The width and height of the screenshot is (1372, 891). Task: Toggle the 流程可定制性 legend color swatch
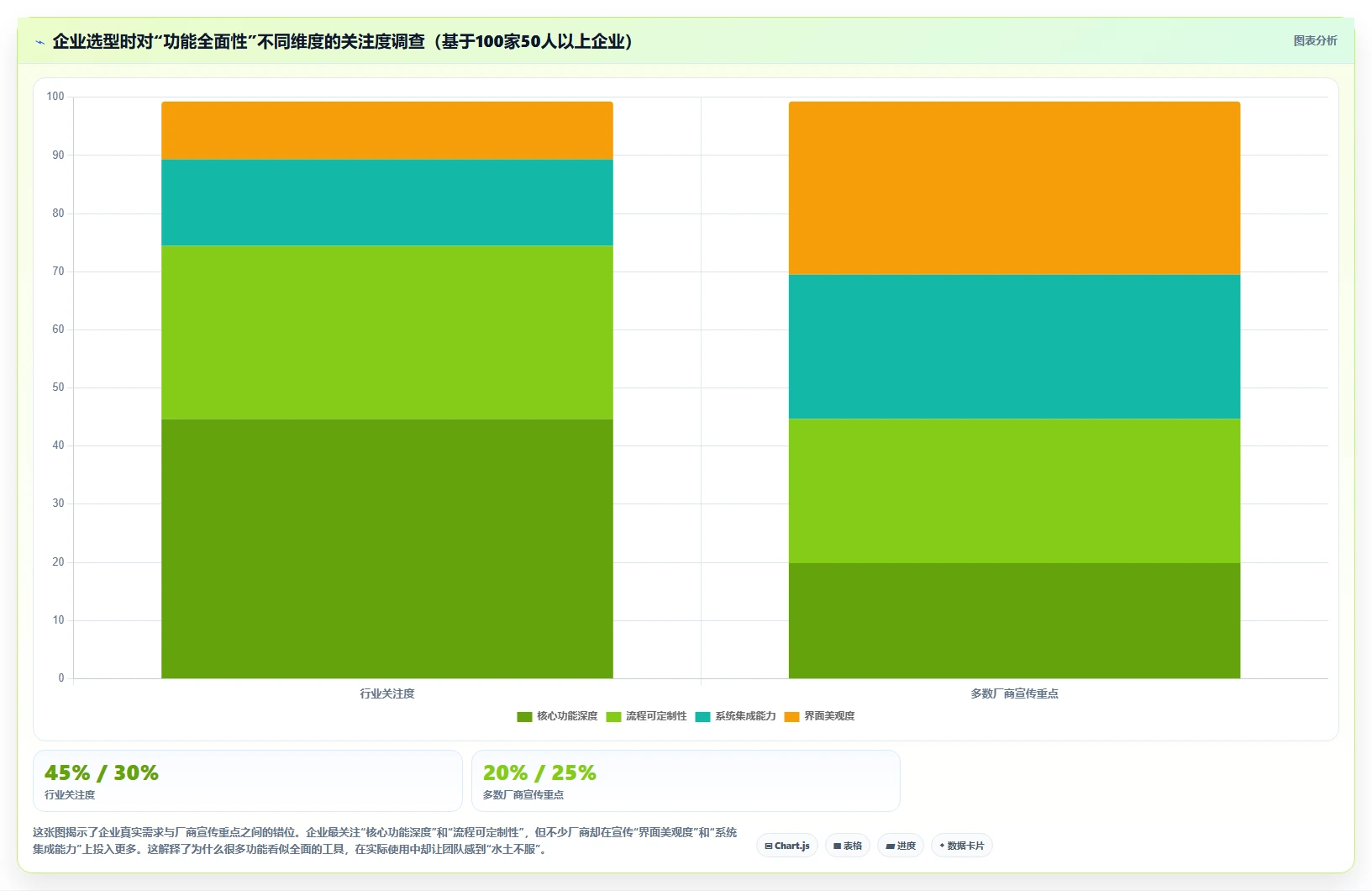coord(613,716)
